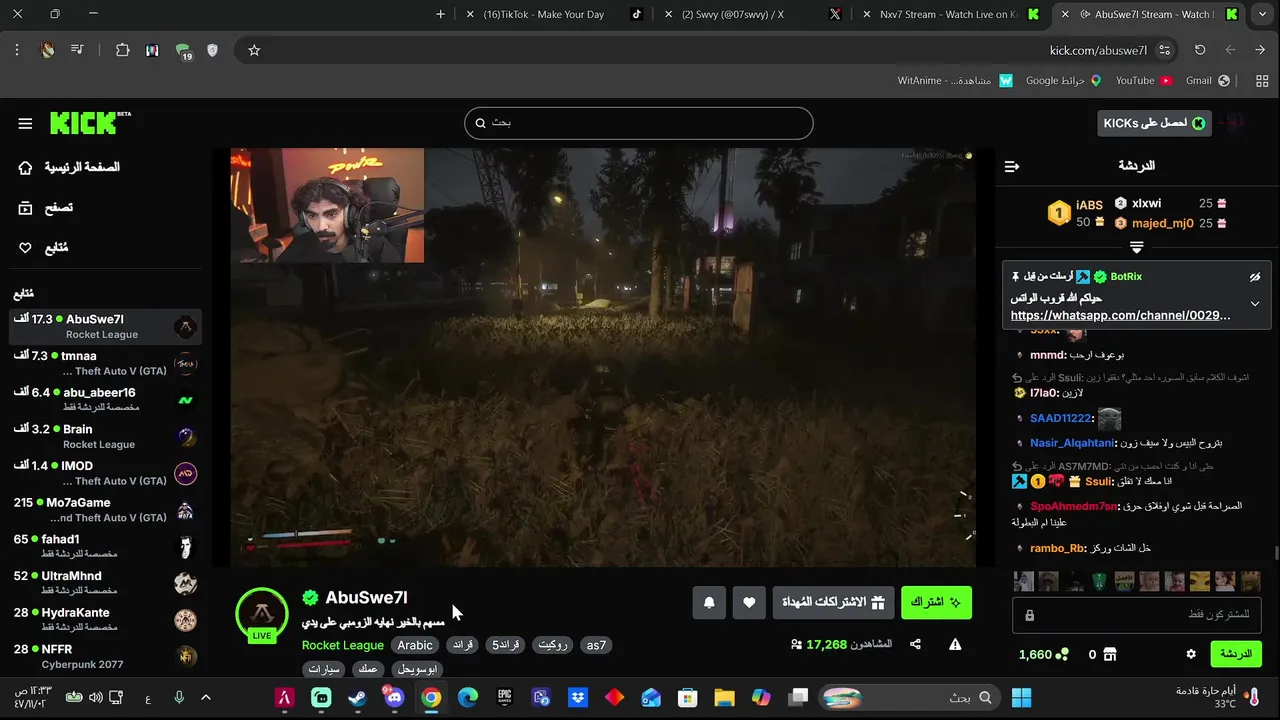Open the pinned WhatsApp channel link
This screenshot has width=1280, height=720.
[x=1121, y=315]
